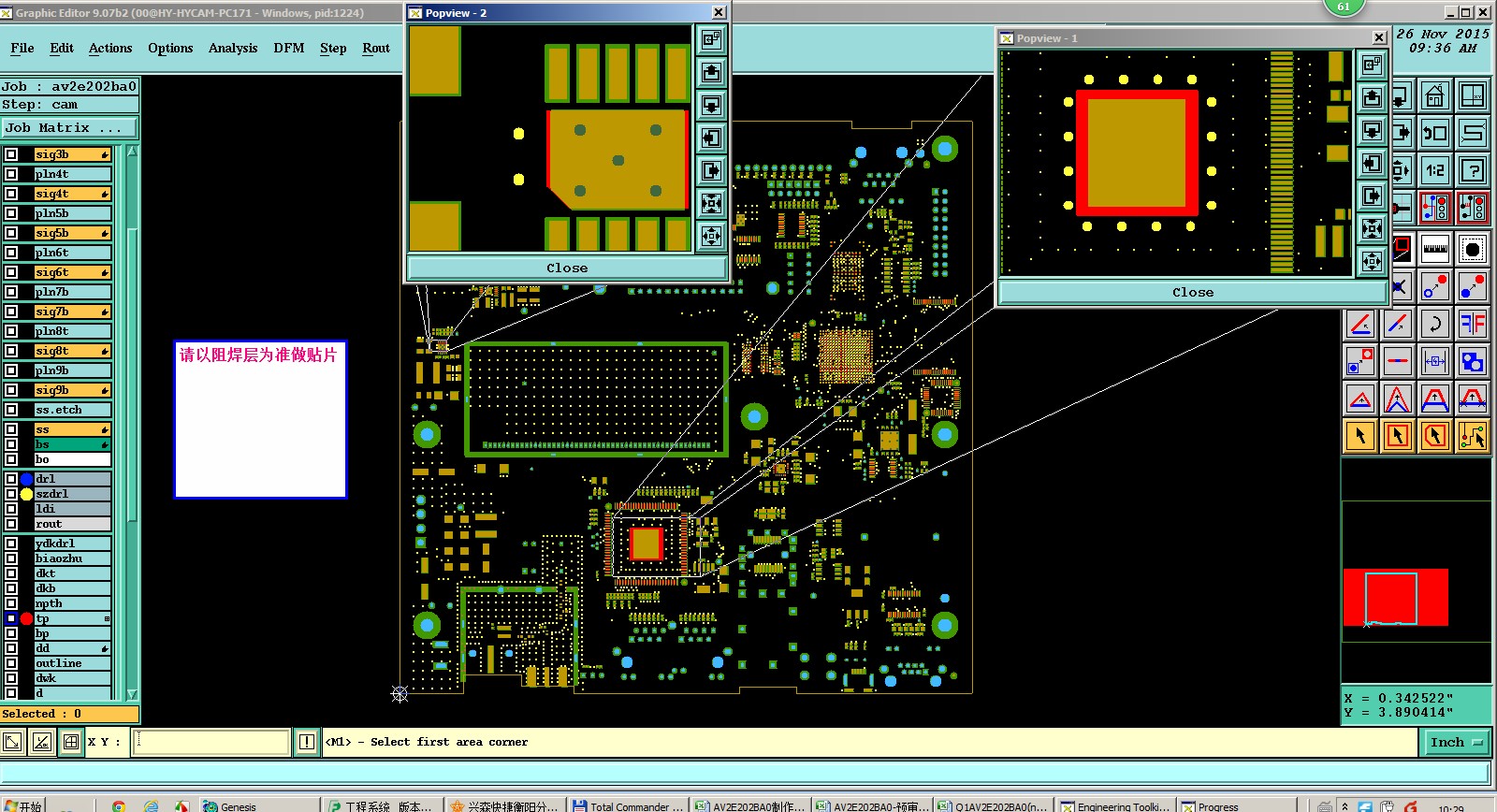
Task: Switch to Total Commander taskbar item
Action: point(629,805)
